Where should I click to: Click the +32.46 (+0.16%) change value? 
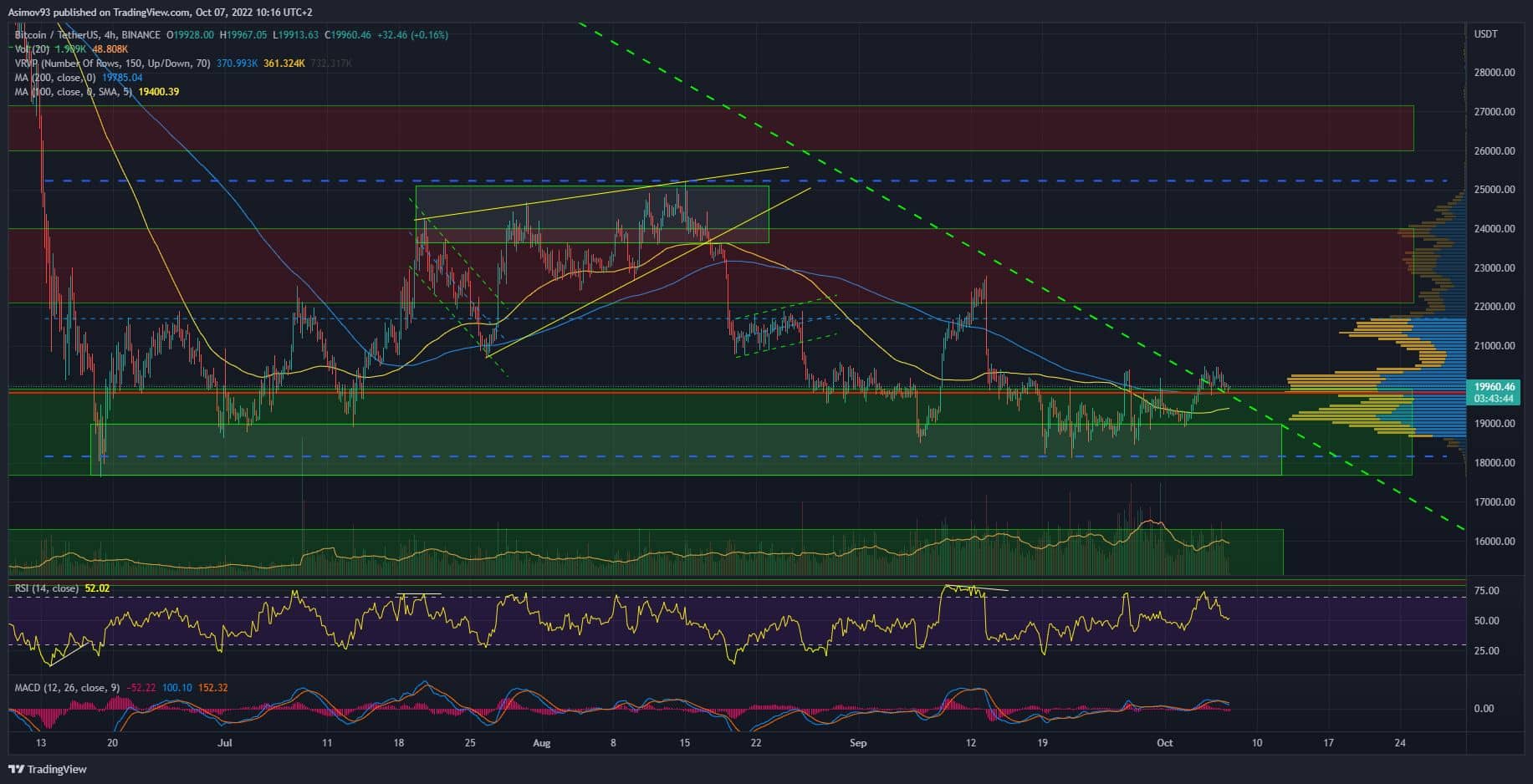pyautogui.click(x=413, y=35)
